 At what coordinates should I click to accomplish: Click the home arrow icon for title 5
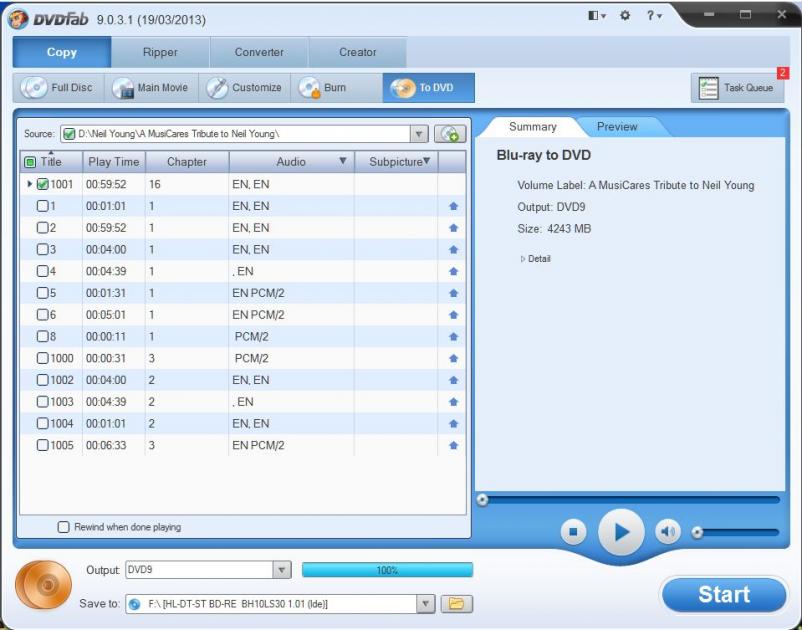[453, 293]
